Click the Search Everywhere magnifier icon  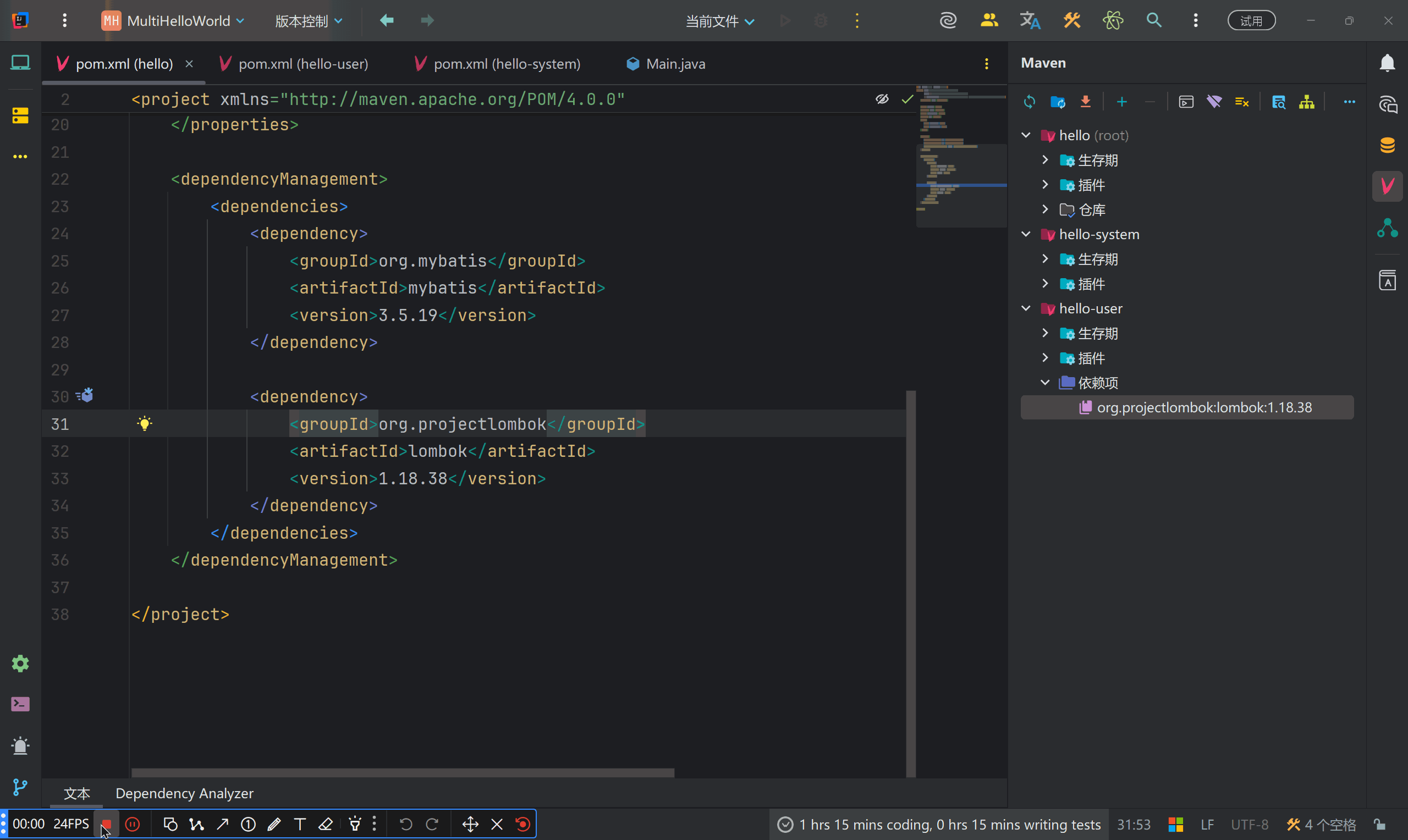pos(1154,21)
